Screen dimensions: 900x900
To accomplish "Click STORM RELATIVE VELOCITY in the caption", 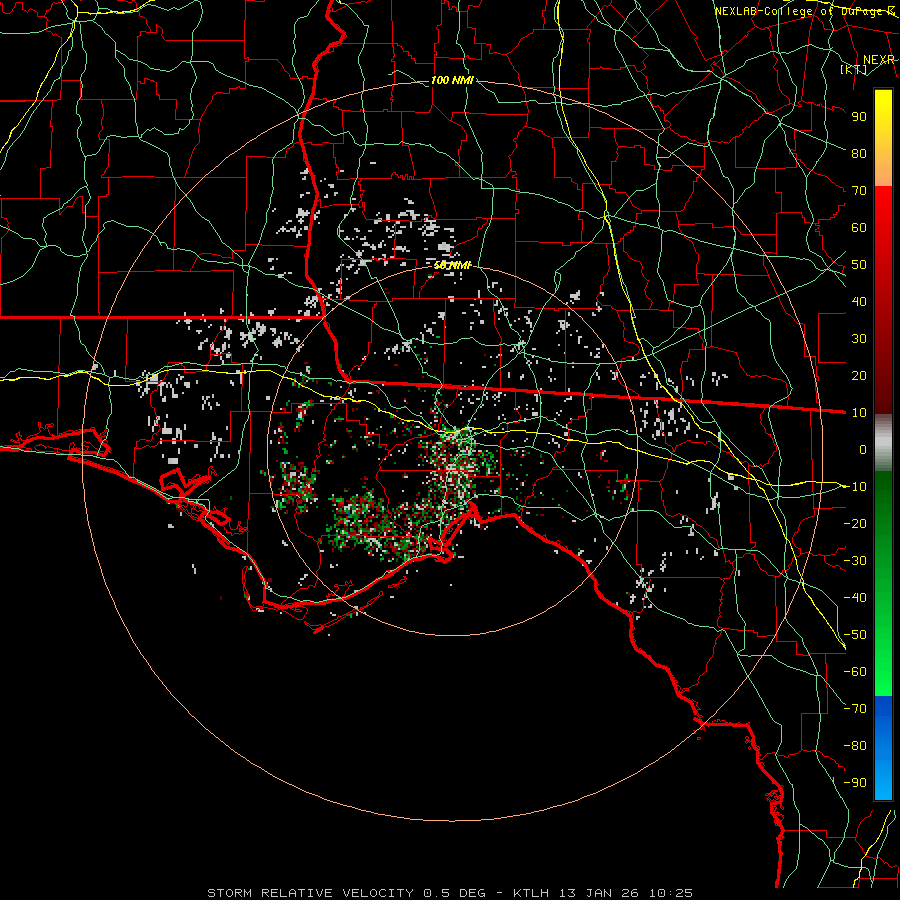I will [311, 893].
